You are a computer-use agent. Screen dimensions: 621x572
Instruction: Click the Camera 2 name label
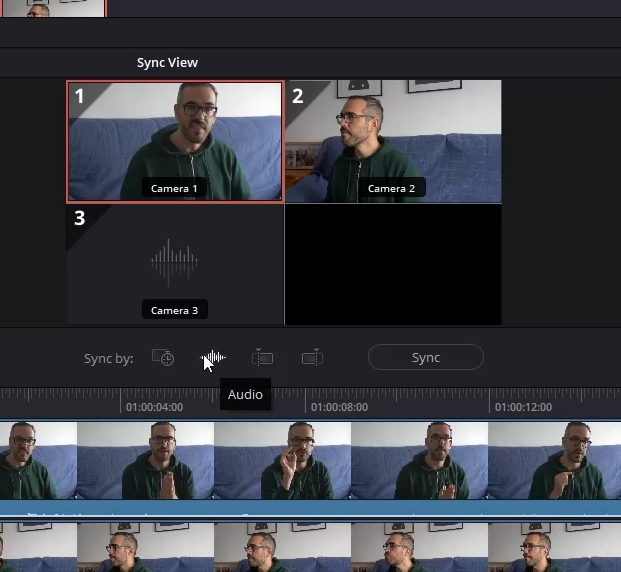click(x=391, y=188)
